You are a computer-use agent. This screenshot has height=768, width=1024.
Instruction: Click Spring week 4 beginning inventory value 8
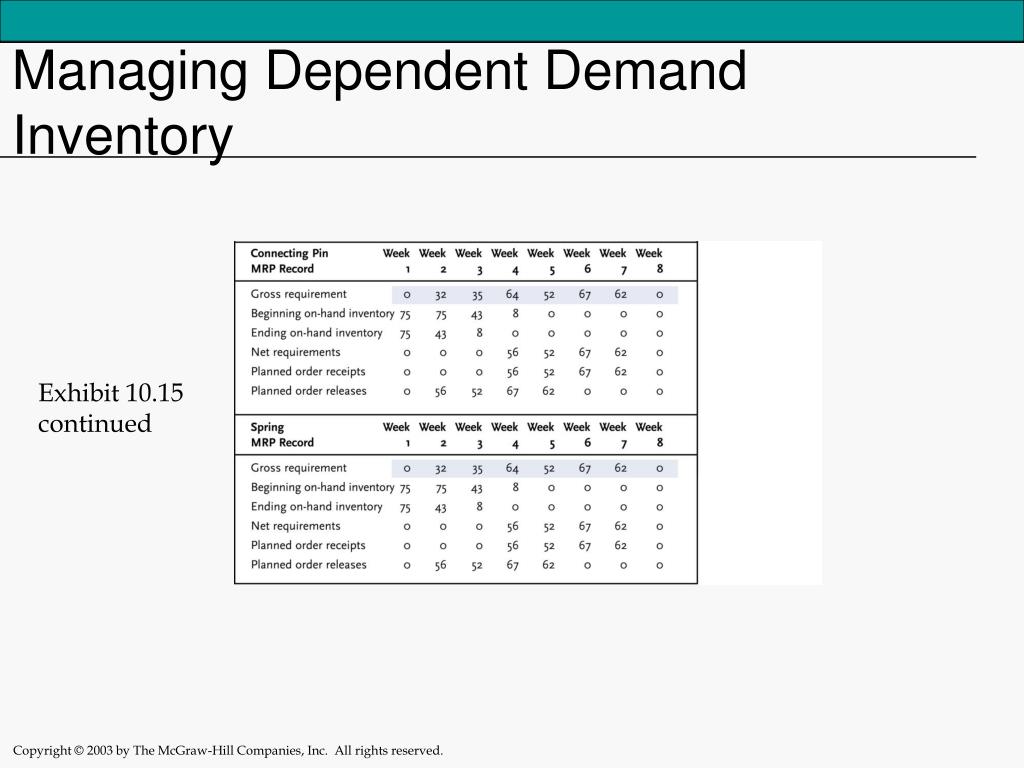515,487
